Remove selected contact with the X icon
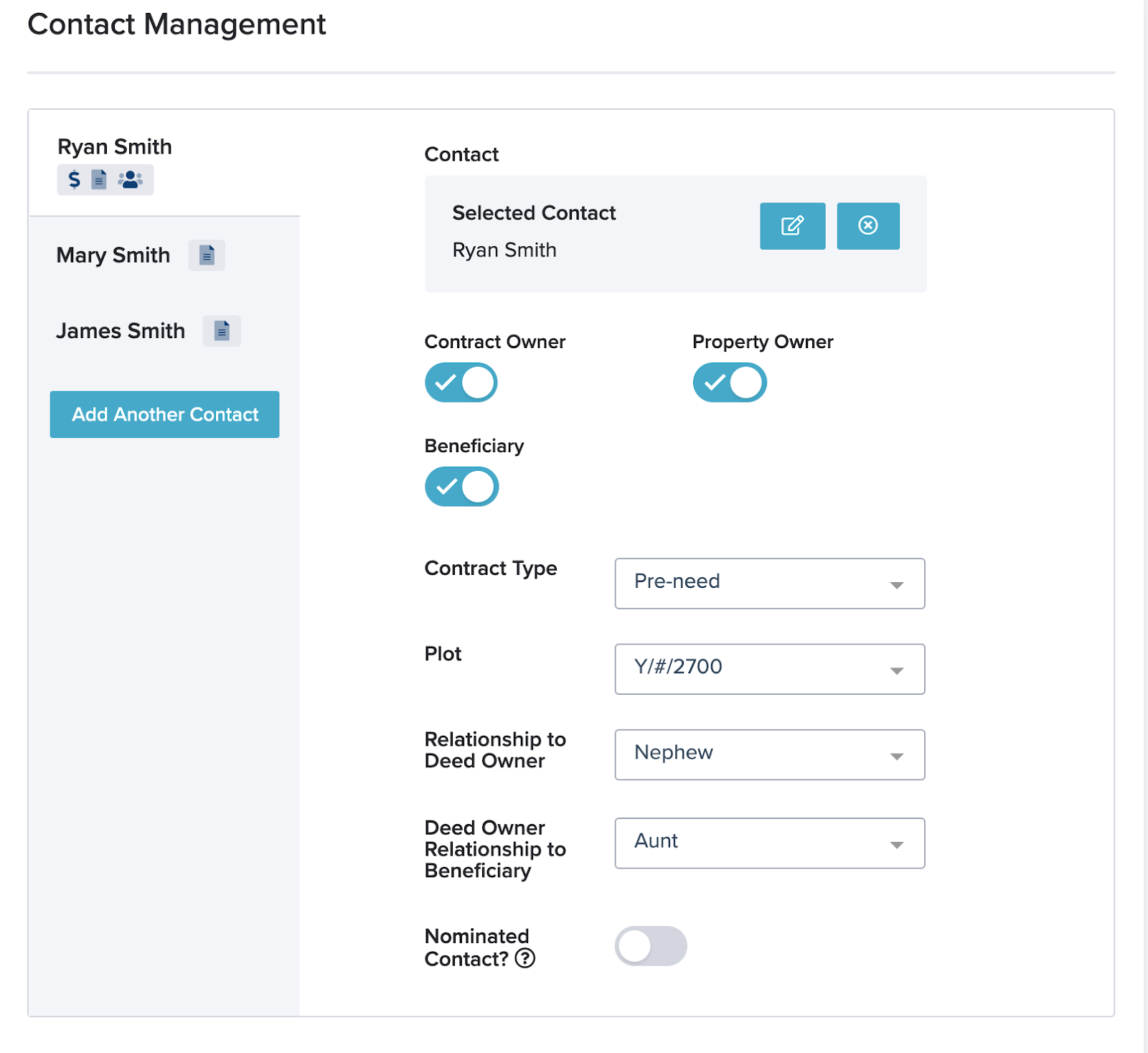The width and height of the screenshot is (1148, 1053). 867,226
